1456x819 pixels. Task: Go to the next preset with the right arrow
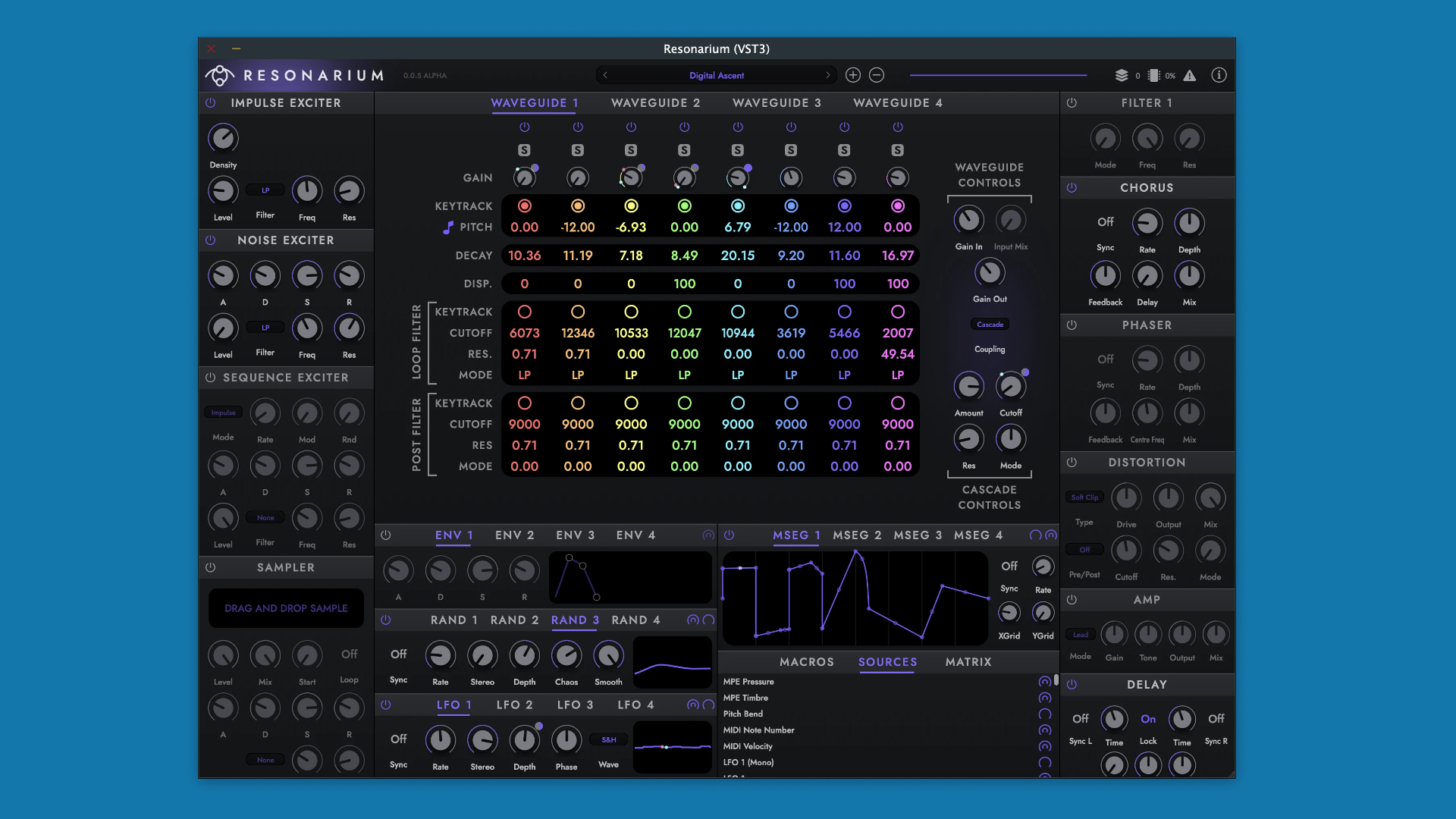pos(827,75)
